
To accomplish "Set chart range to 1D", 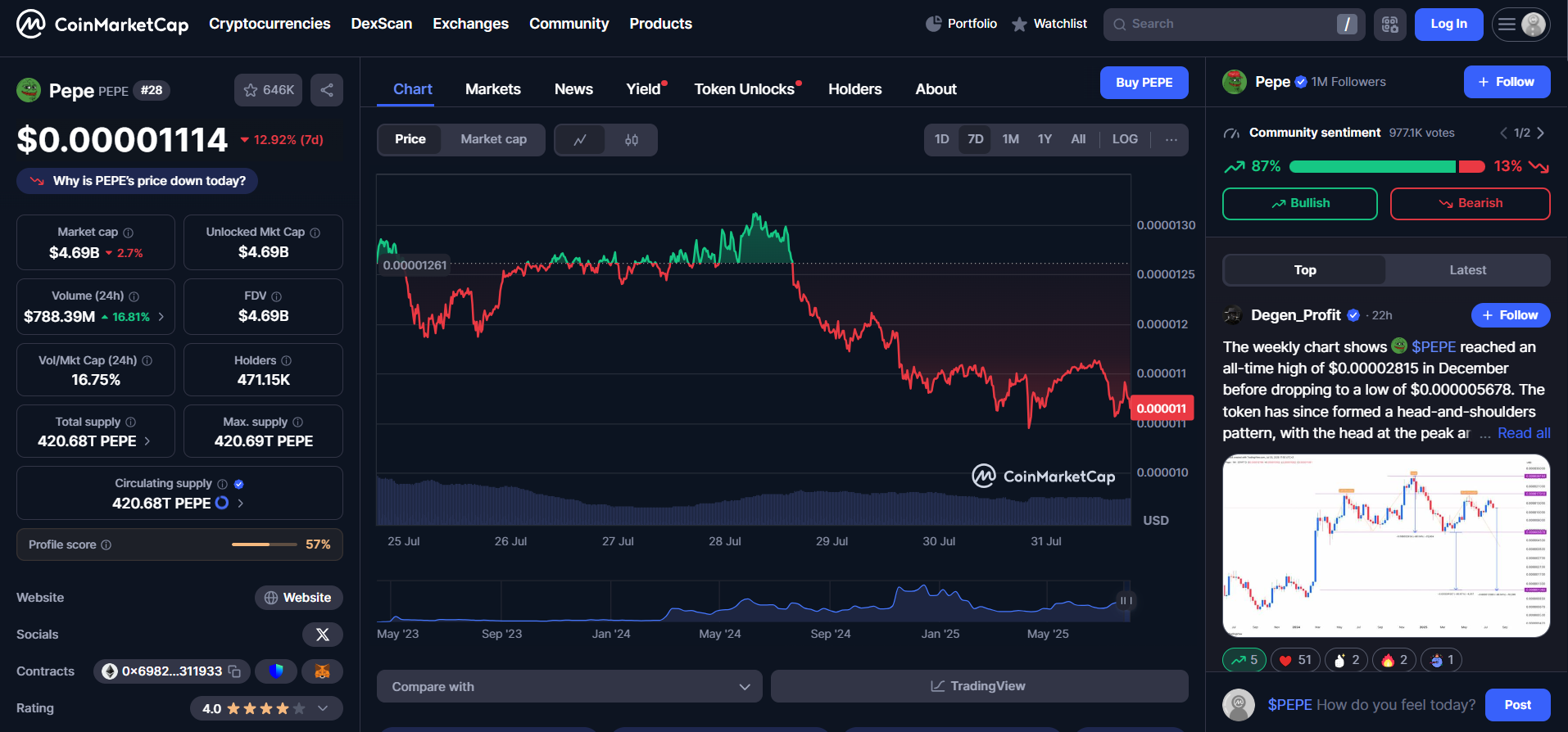I will point(942,139).
